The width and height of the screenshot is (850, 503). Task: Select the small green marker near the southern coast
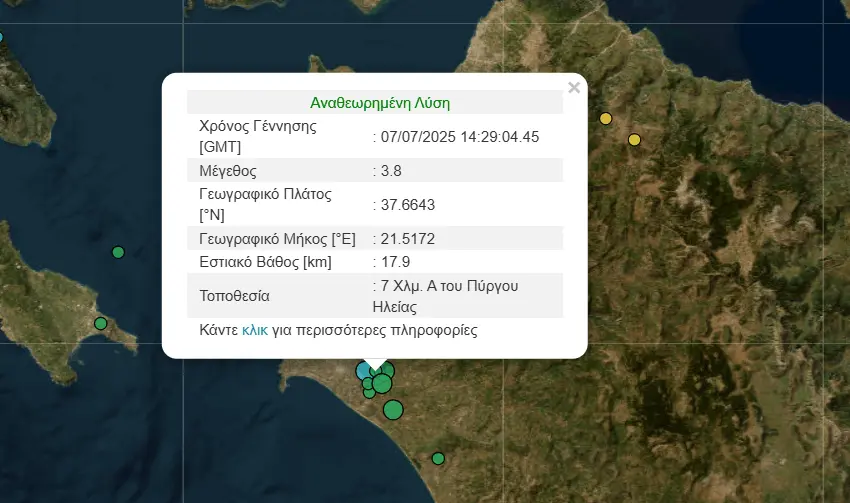click(x=438, y=458)
